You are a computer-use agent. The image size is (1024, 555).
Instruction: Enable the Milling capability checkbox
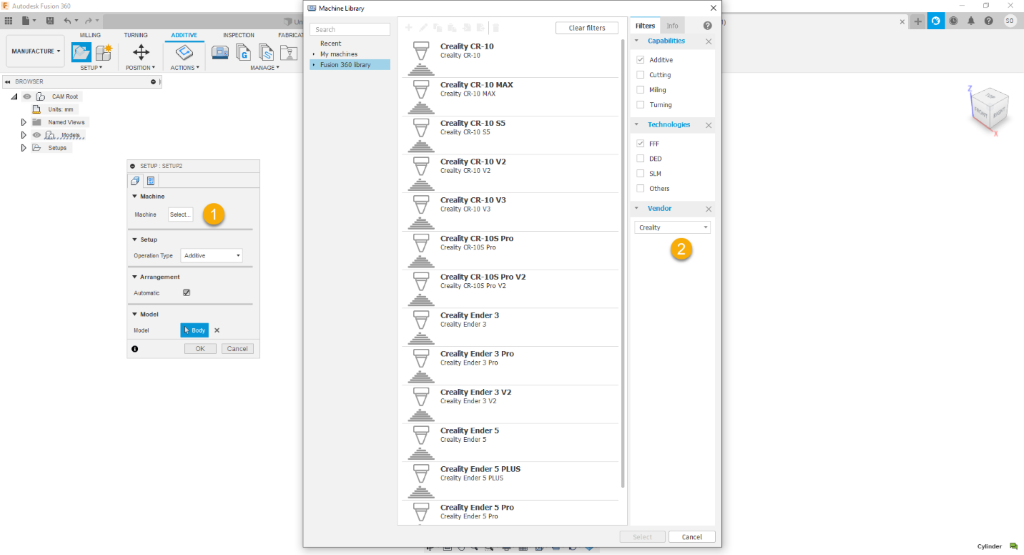point(640,89)
